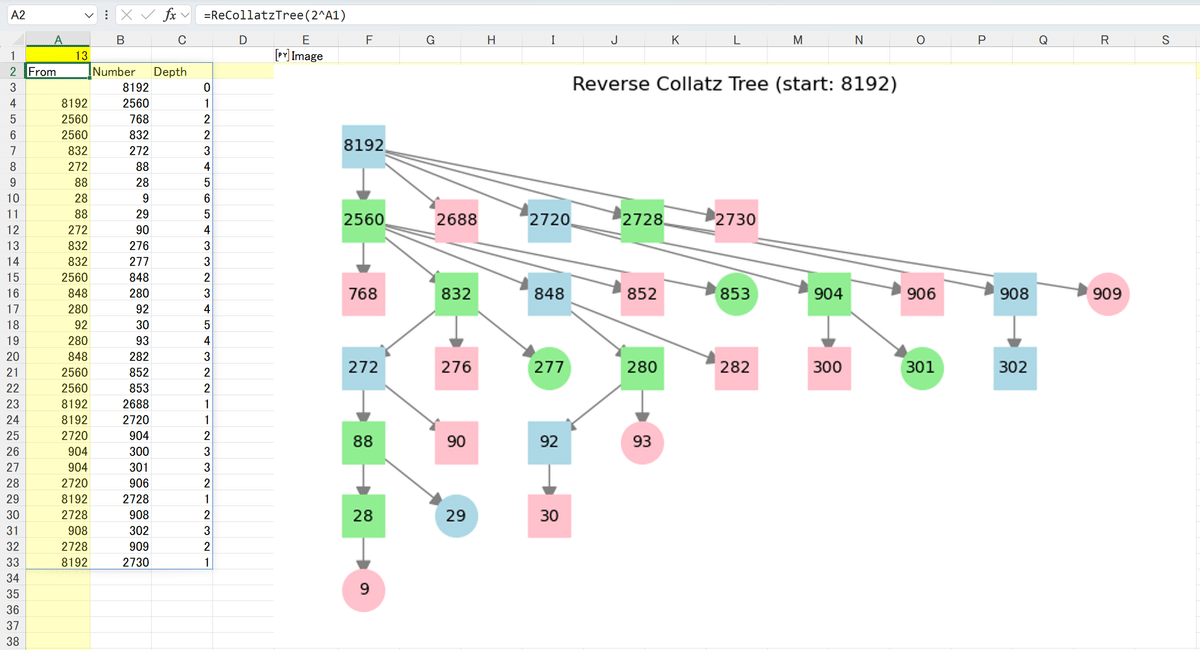Image resolution: width=1200 pixels, height=650 pixels.
Task: Click the green 280 node
Action: click(x=641, y=368)
